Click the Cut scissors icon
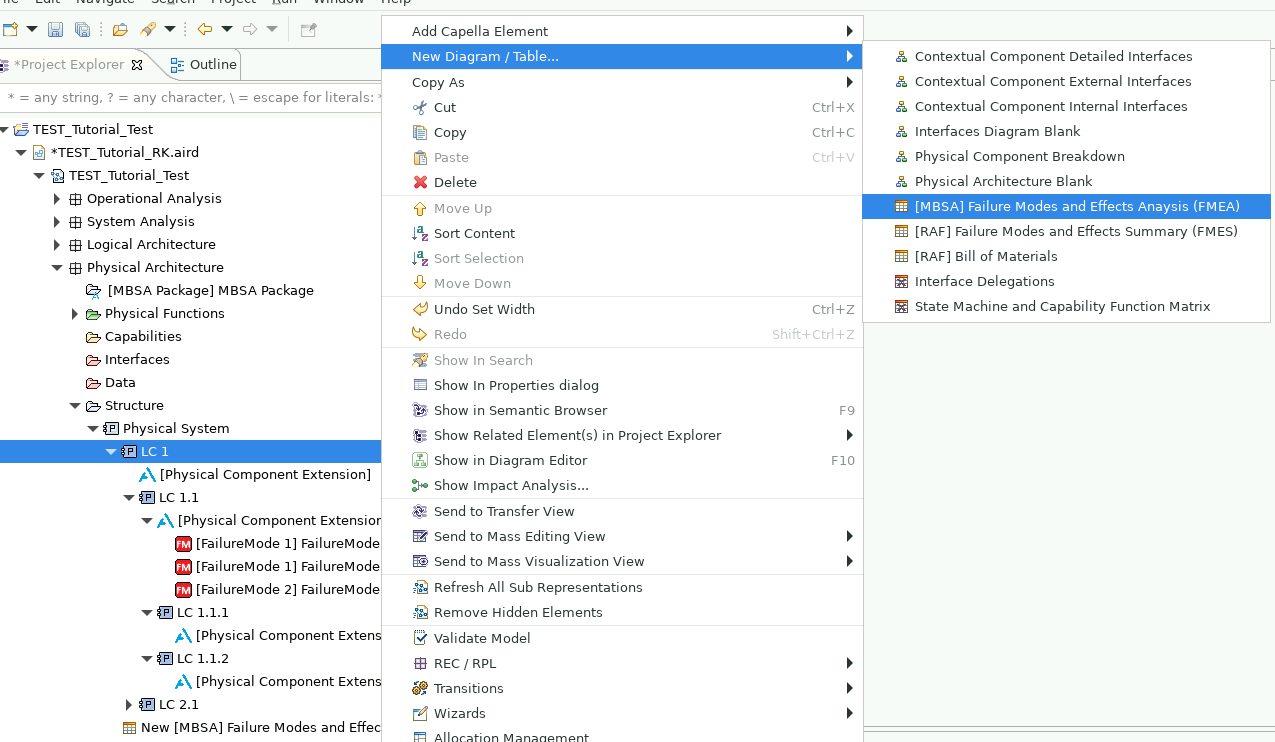This screenshot has width=1275, height=742. pos(420,108)
